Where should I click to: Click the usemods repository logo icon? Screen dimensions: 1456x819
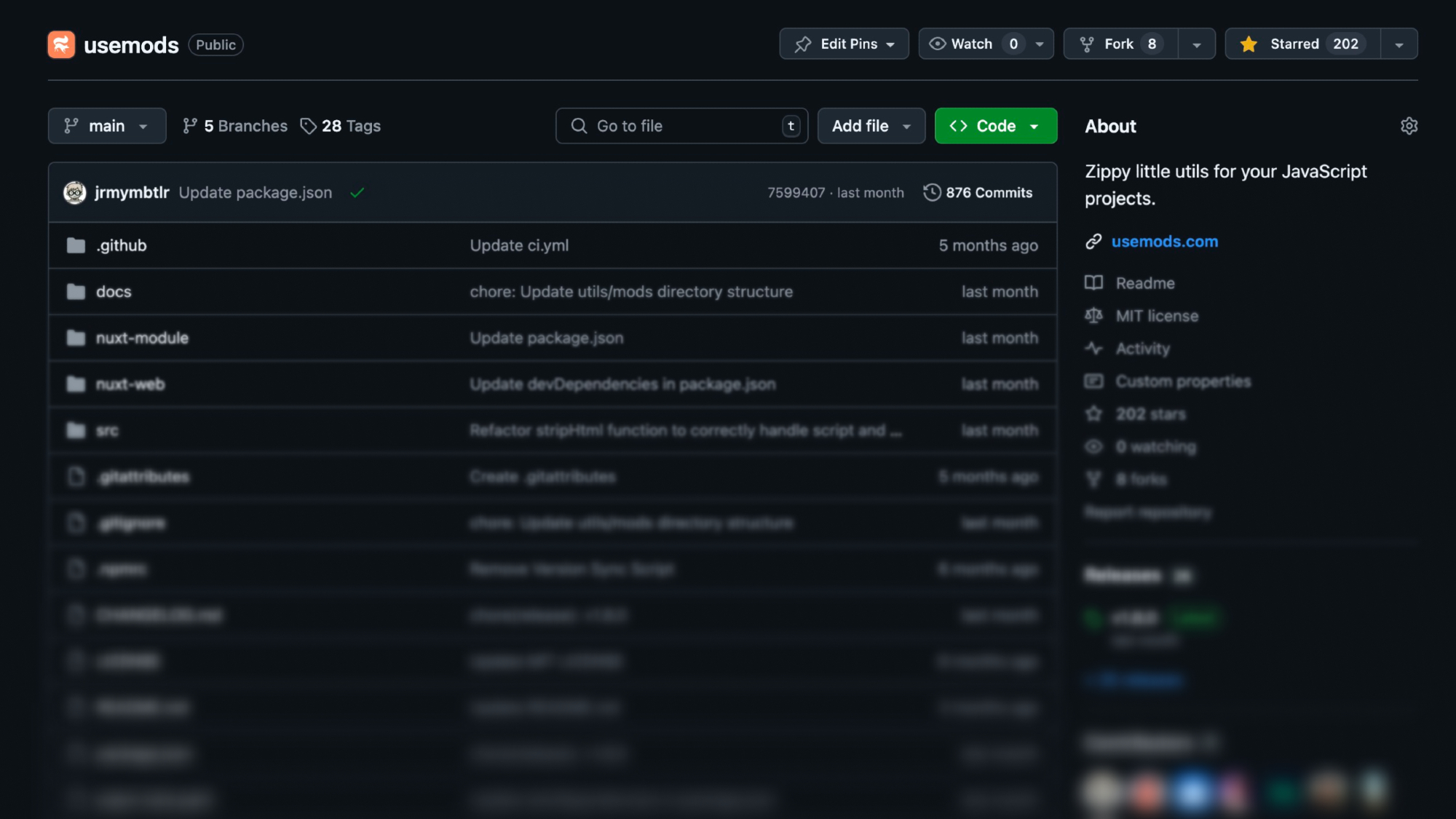point(61,44)
